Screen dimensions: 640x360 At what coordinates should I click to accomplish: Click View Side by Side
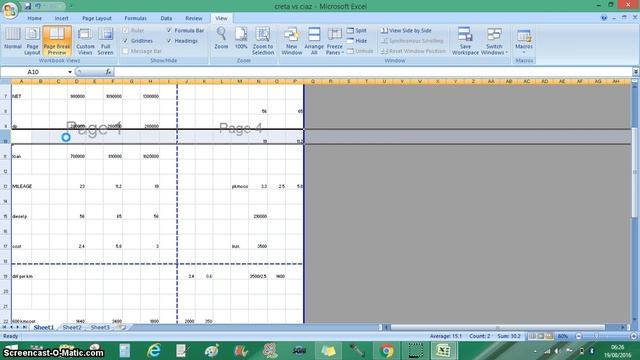point(406,31)
